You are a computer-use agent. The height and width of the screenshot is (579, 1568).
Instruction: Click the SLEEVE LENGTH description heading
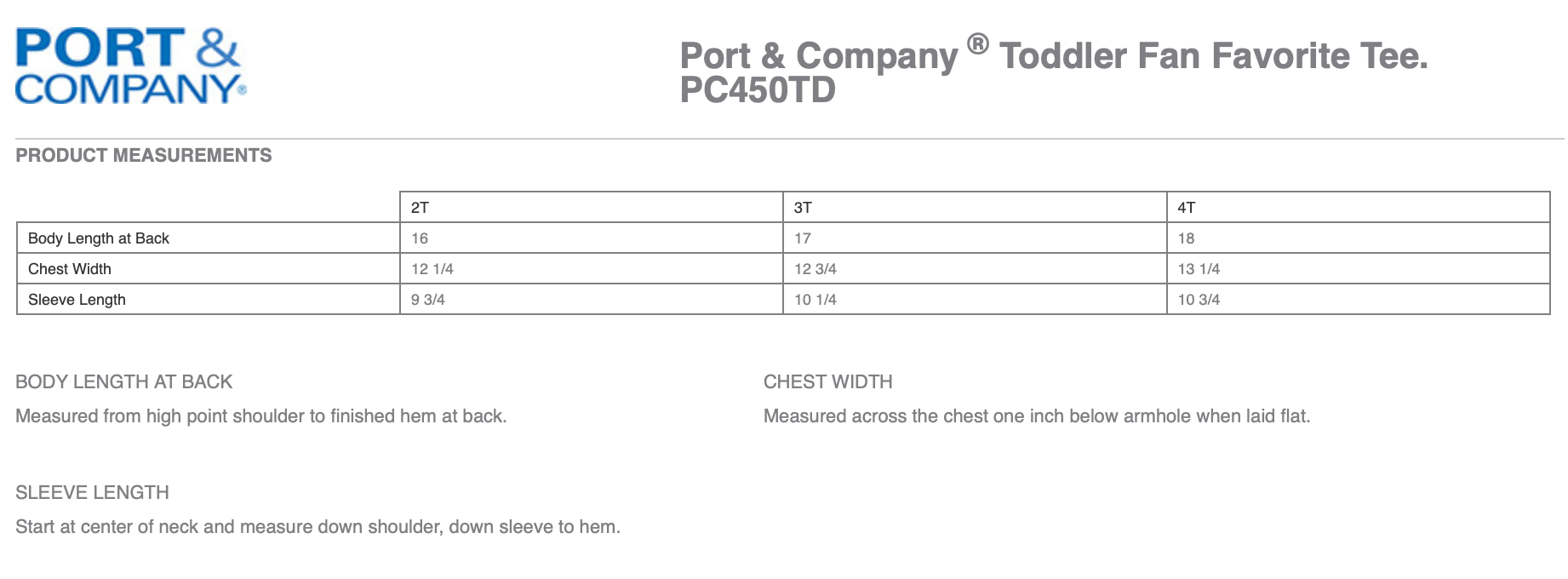pyautogui.click(x=92, y=492)
